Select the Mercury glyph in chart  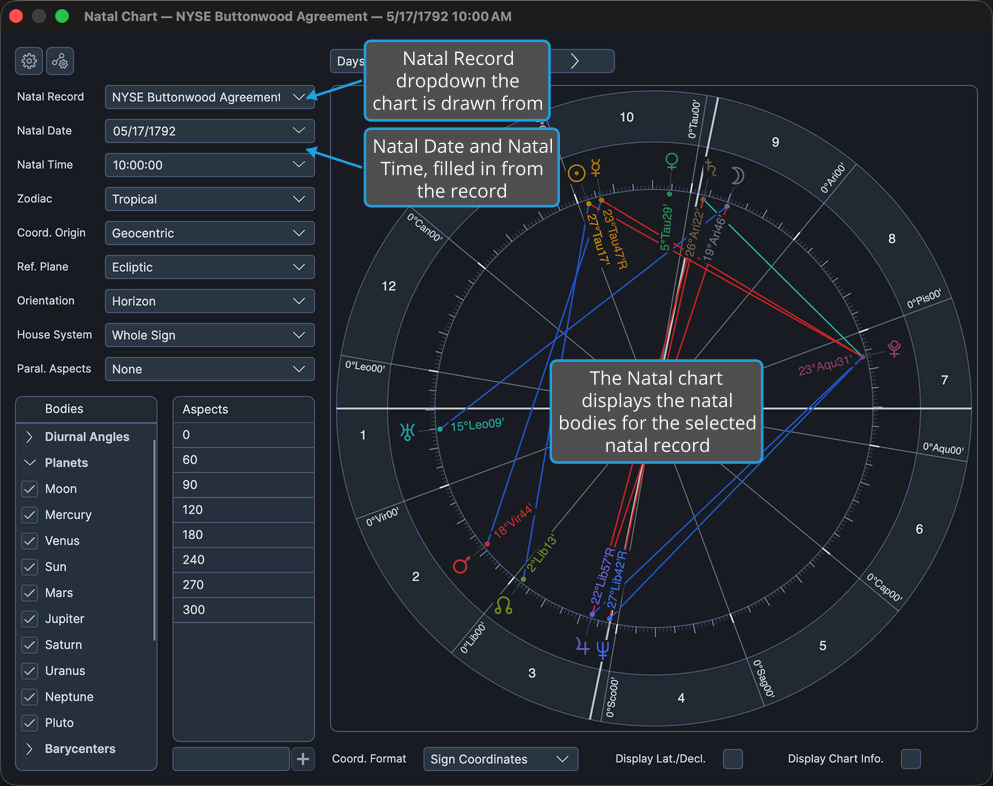point(595,168)
